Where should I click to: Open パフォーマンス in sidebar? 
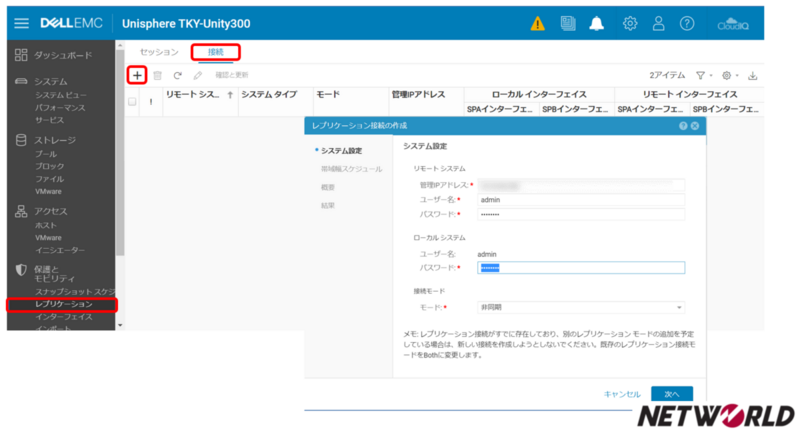pos(60,108)
